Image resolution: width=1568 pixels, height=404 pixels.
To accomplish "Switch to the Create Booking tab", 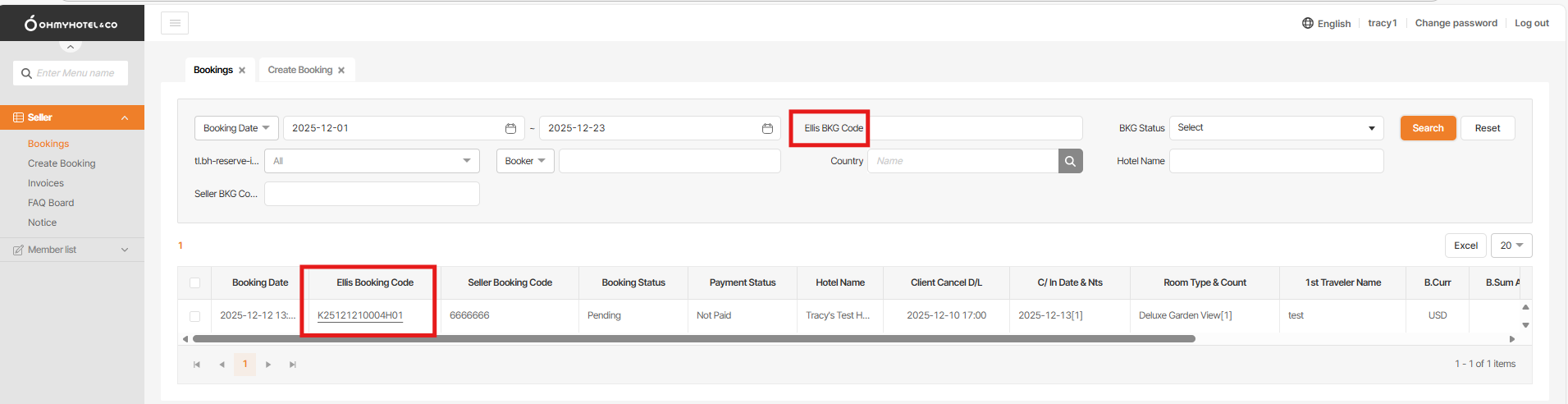I will pos(299,71).
